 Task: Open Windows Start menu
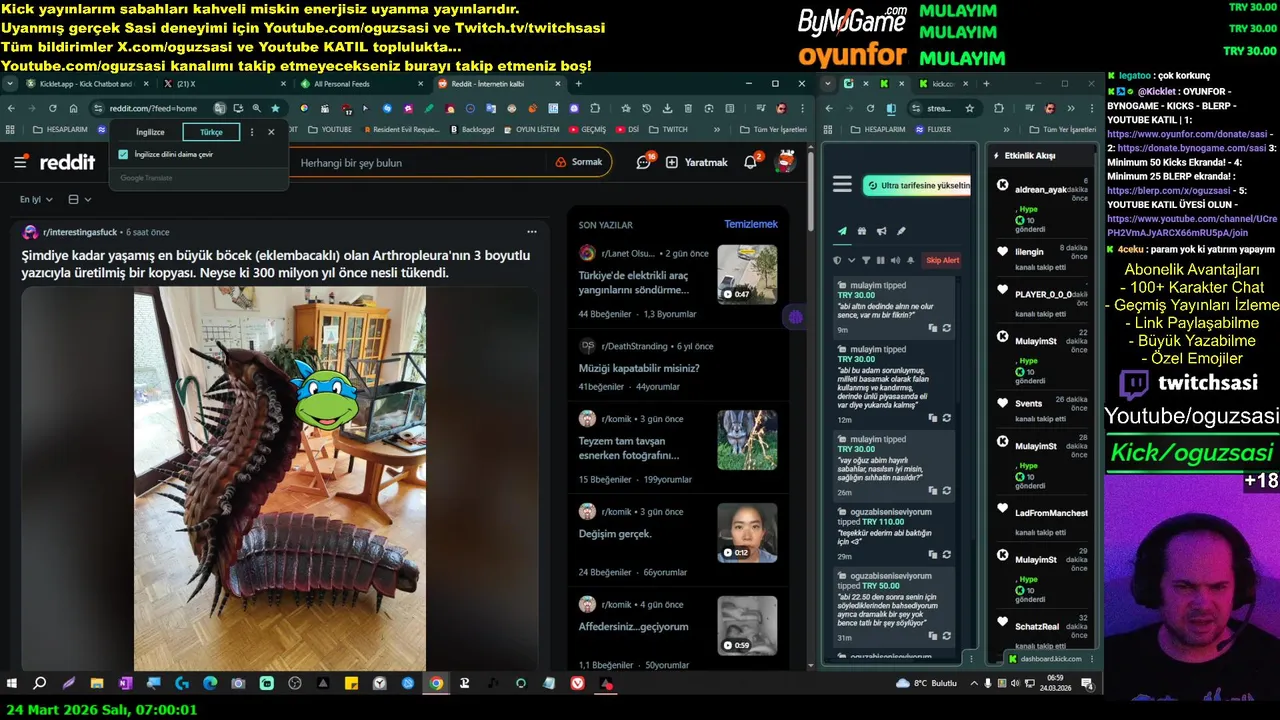point(12,684)
